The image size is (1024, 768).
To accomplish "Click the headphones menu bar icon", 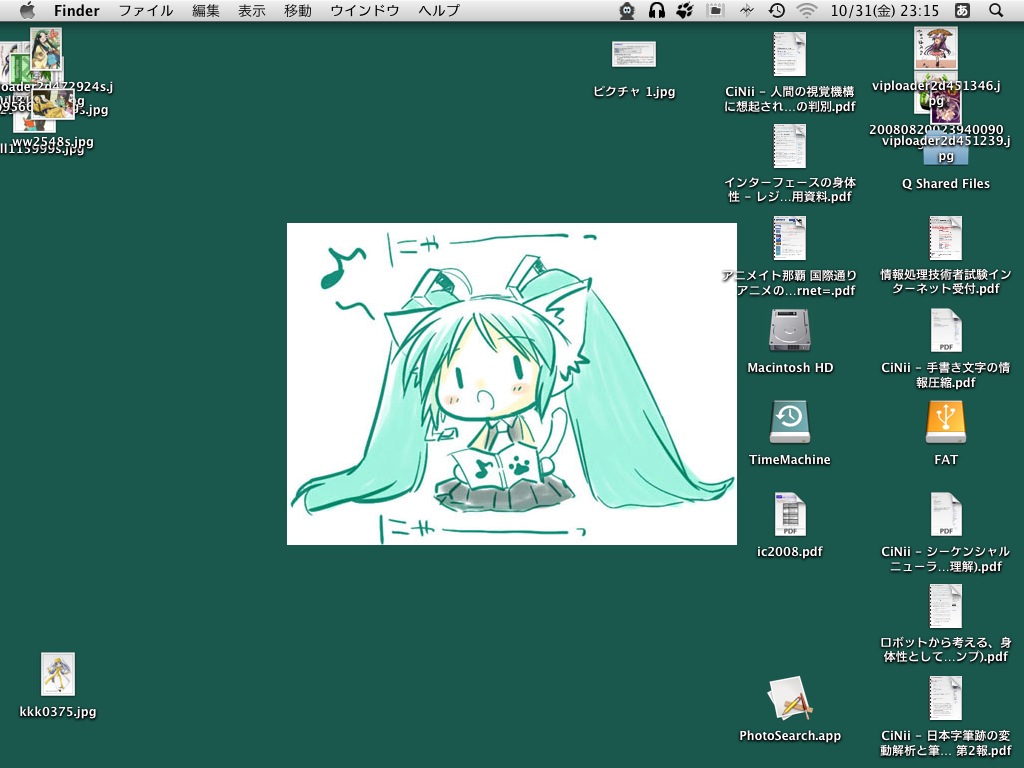I will pos(656,10).
